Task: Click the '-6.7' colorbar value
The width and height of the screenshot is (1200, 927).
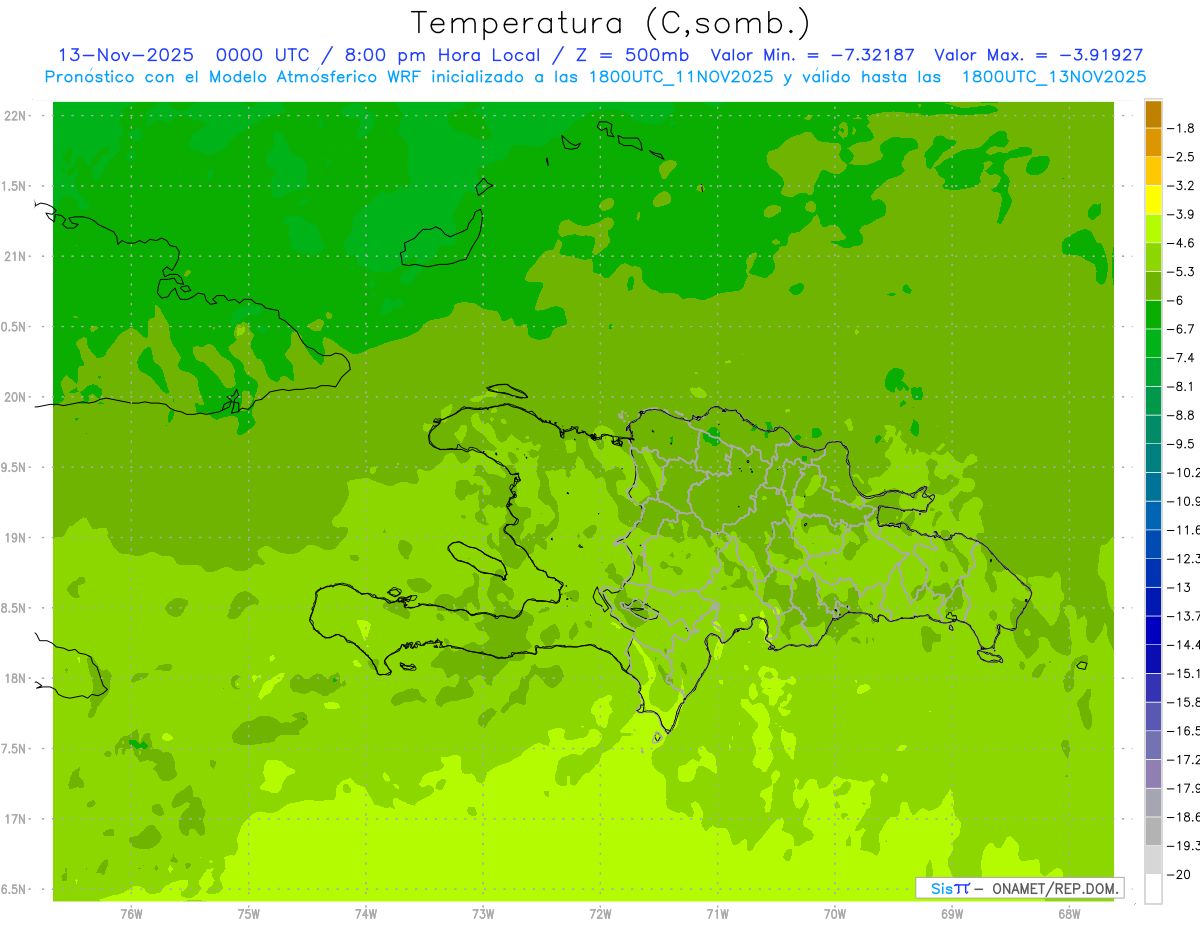Action: tap(1182, 329)
